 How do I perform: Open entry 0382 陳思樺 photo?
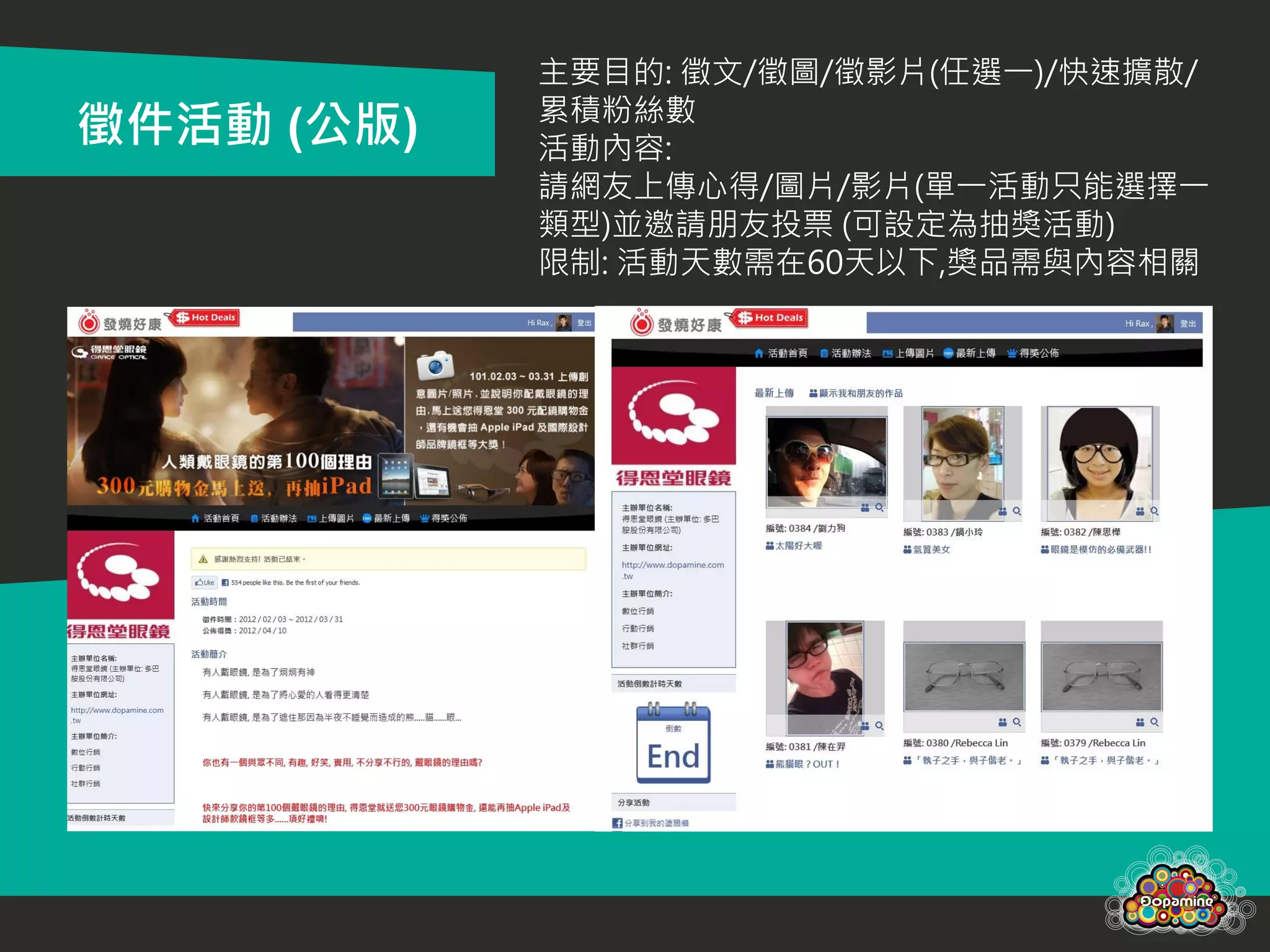[x=1100, y=464]
